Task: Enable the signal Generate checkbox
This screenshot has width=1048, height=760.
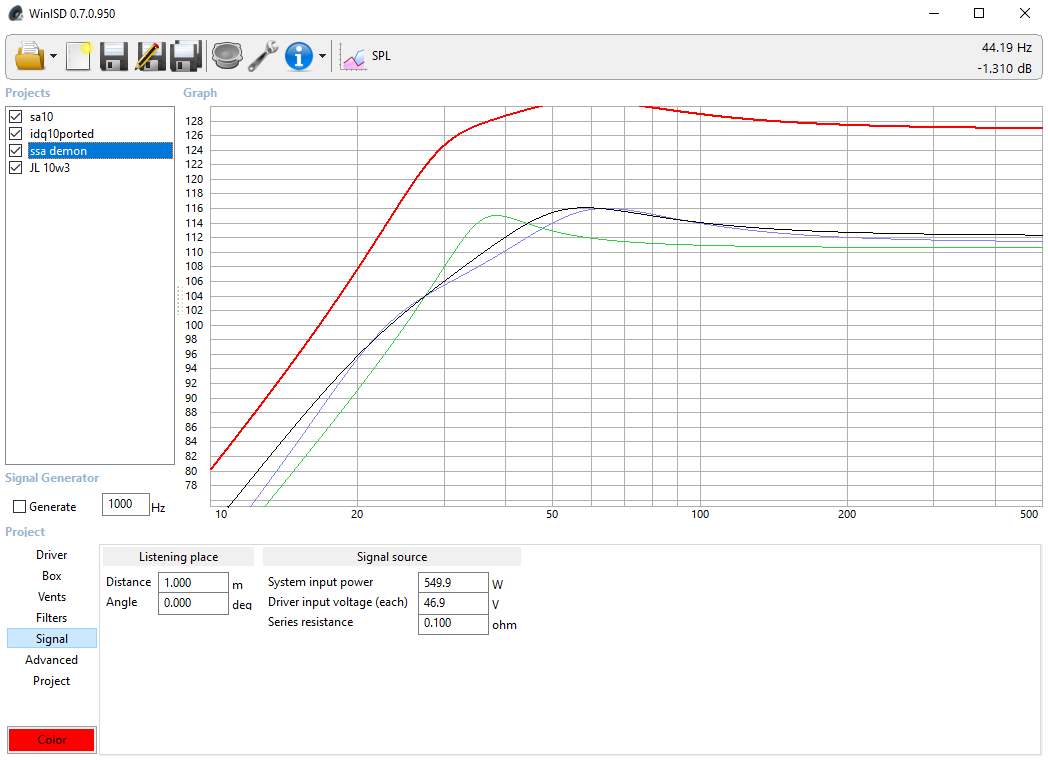Action: click(19, 507)
